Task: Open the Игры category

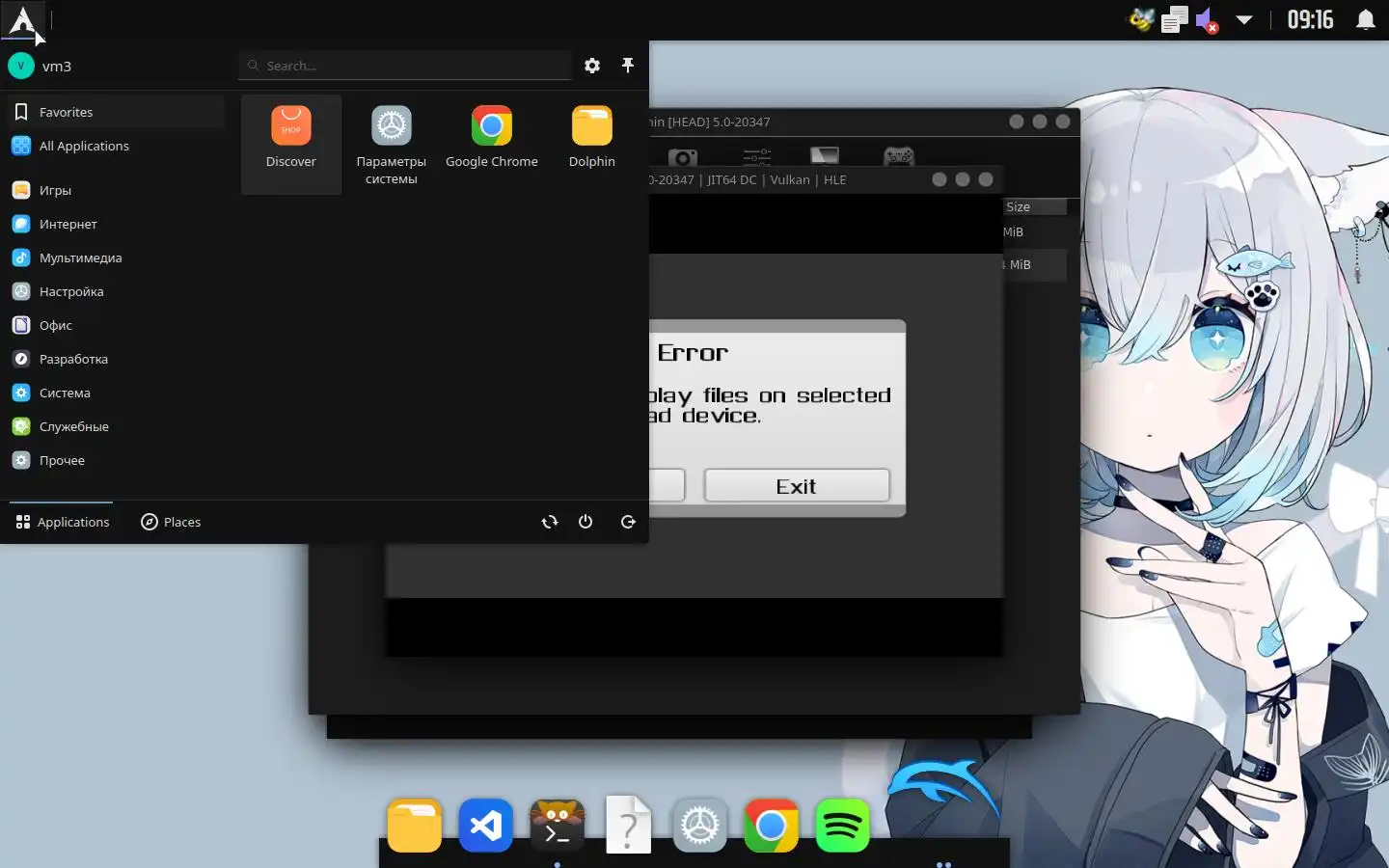Action: (116, 190)
